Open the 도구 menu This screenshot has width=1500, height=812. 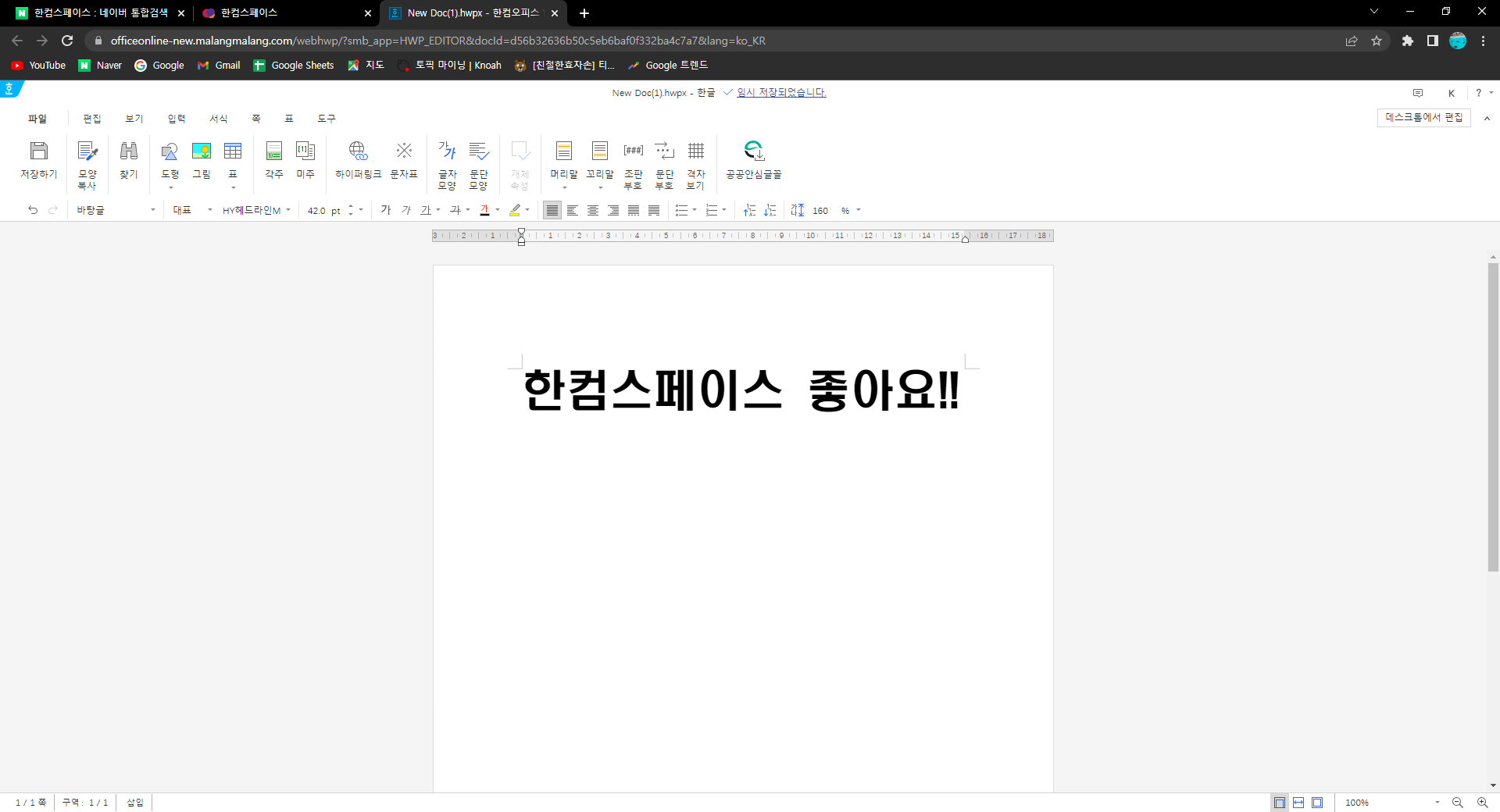click(327, 119)
